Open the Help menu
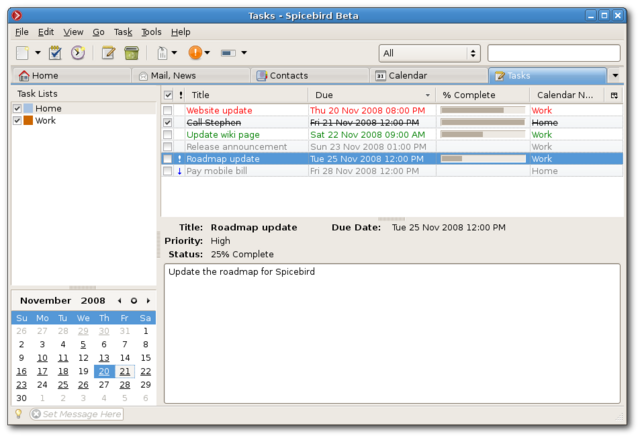The width and height of the screenshot is (640, 438). 180,32
